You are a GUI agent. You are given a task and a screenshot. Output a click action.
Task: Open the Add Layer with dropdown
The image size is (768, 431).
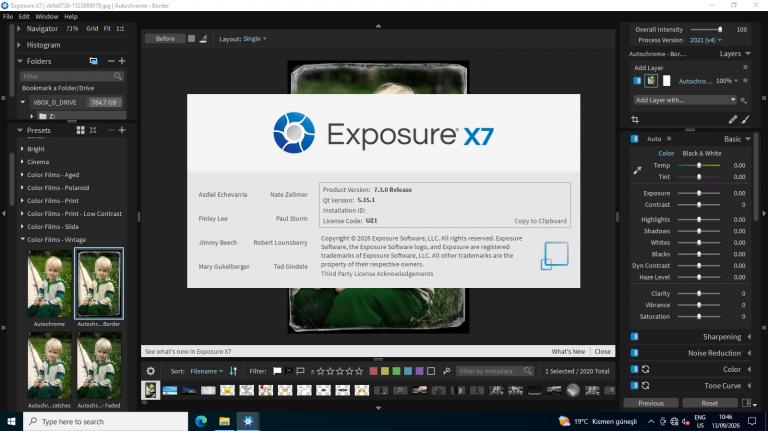[685, 100]
